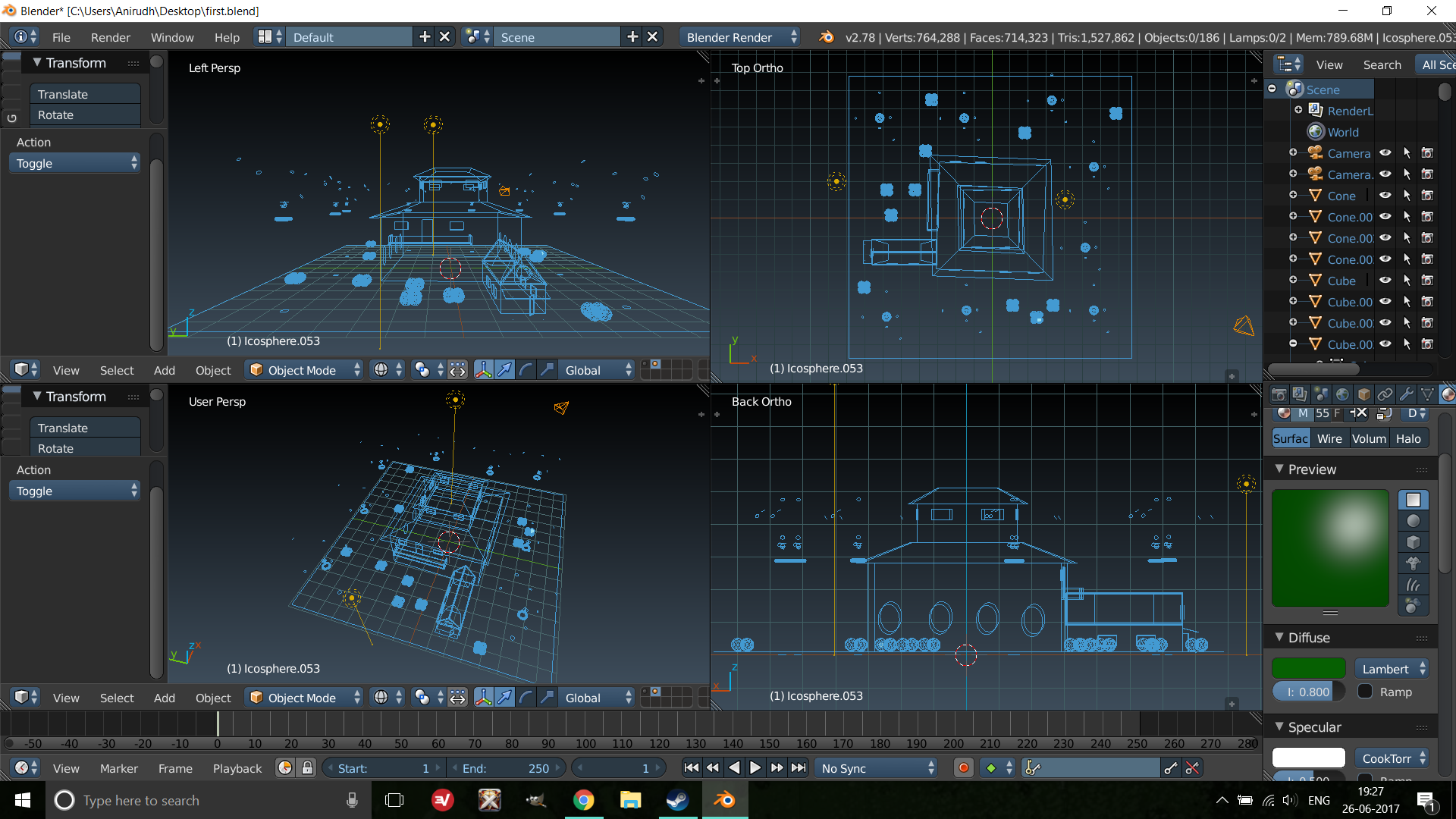Screen dimensions: 1456x819
Task: Open the No Sync playback dropdown
Action: [x=877, y=768]
